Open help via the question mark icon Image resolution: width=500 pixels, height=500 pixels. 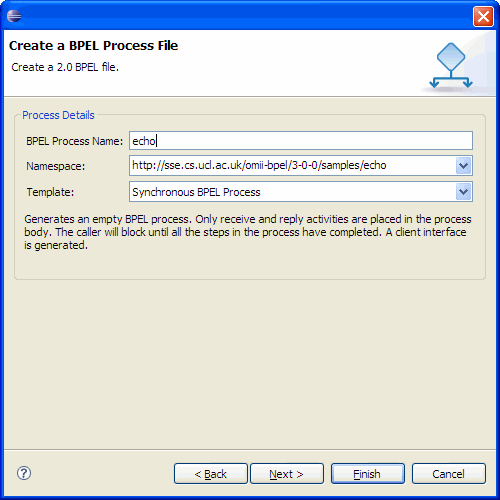24,473
